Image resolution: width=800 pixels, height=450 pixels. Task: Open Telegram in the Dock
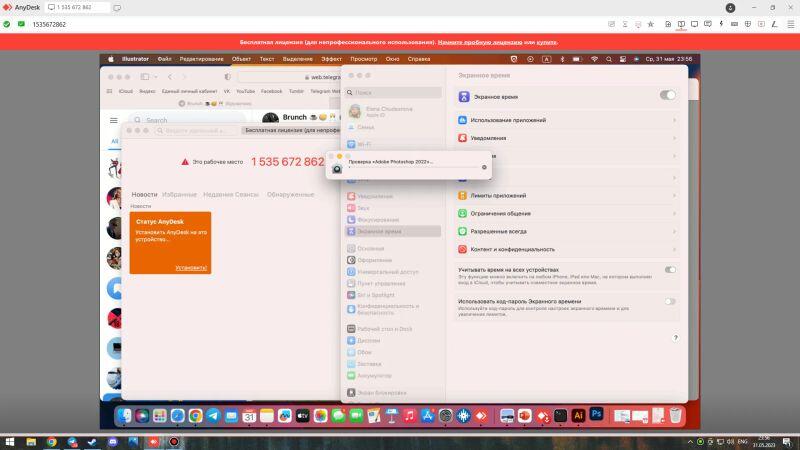213,415
